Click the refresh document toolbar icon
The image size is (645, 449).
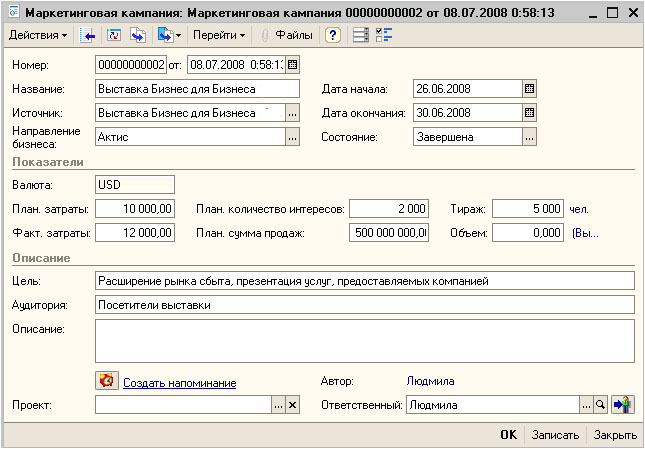[x=114, y=35]
